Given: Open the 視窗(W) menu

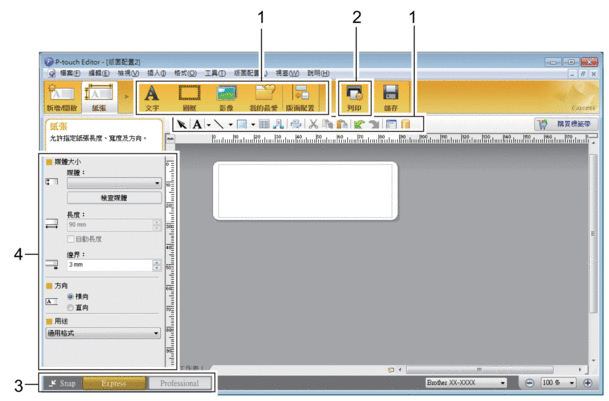Looking at the screenshot, I should coord(287,73).
